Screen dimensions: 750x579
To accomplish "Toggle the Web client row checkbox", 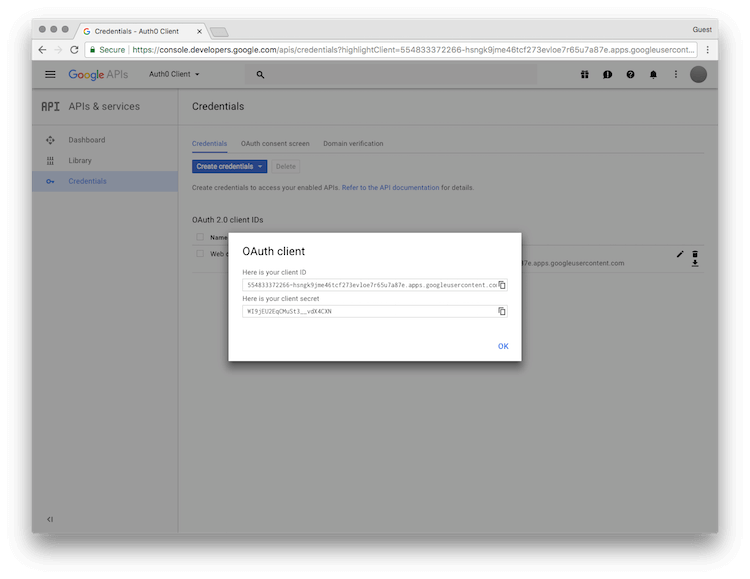I will (200, 254).
